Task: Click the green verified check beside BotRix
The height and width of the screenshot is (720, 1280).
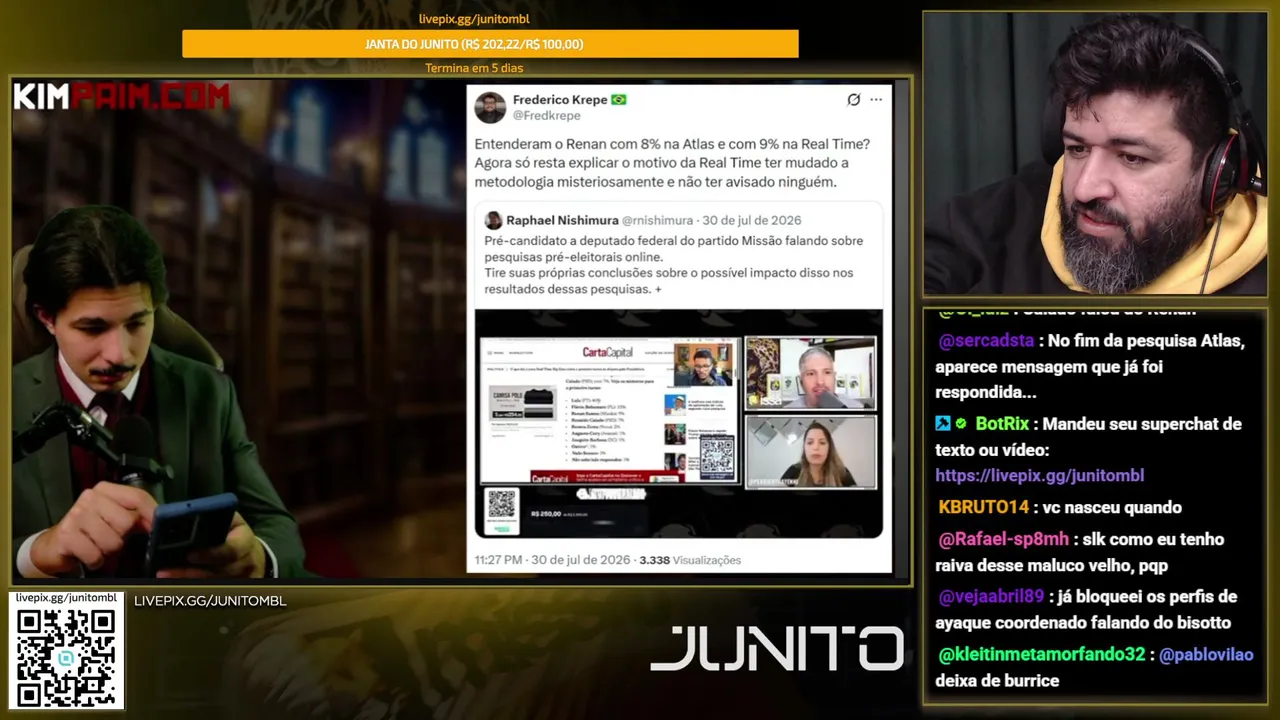Action: pos(961,424)
